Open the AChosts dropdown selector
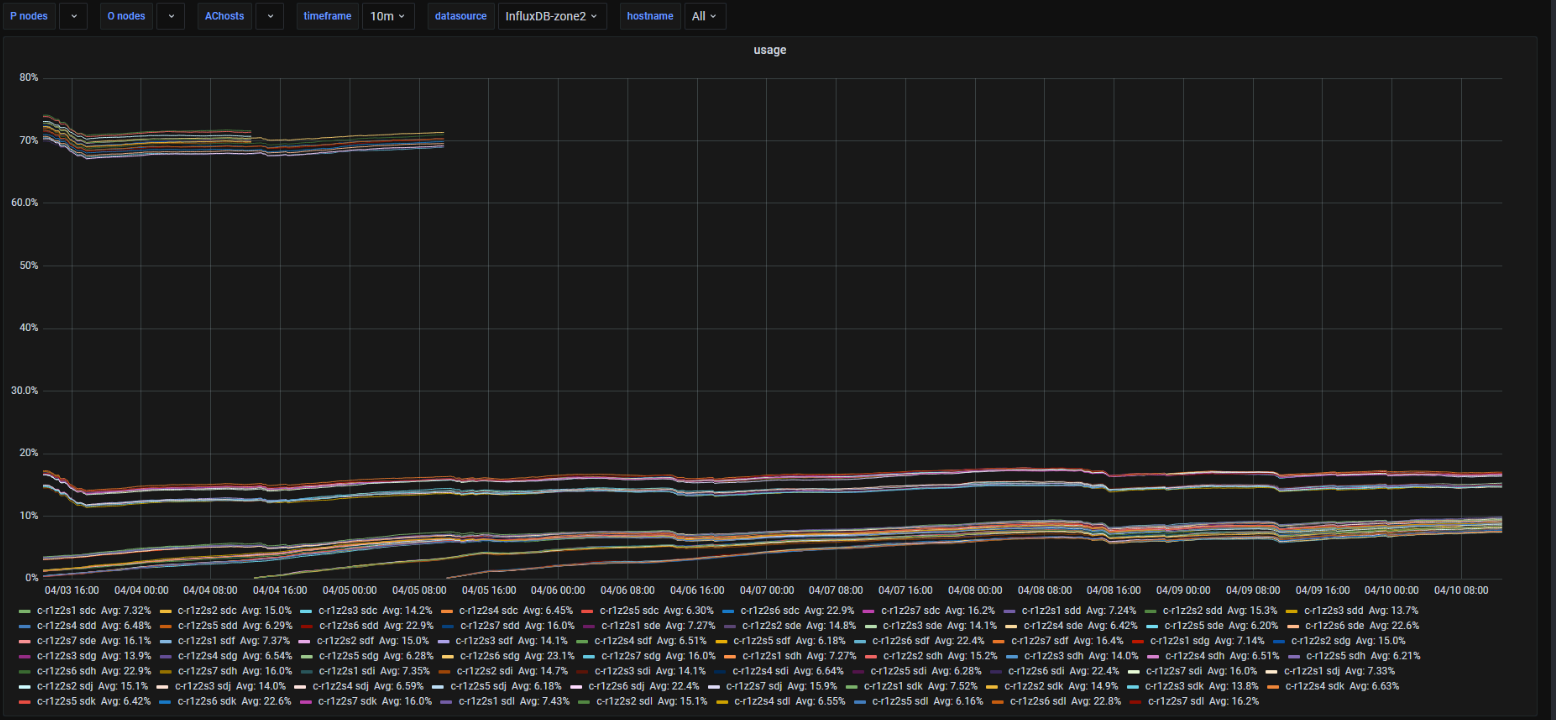 pyautogui.click(x=269, y=16)
